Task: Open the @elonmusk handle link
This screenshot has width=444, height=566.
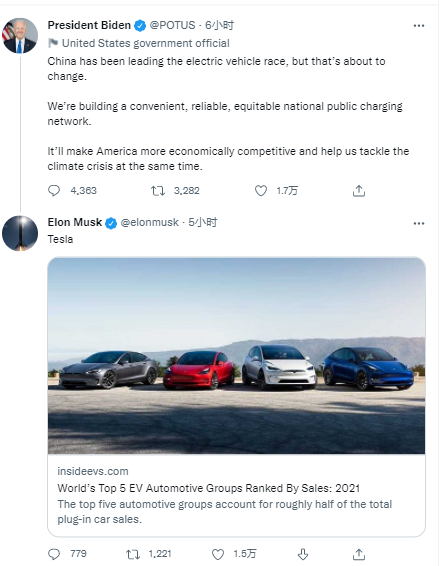Action: [x=149, y=222]
